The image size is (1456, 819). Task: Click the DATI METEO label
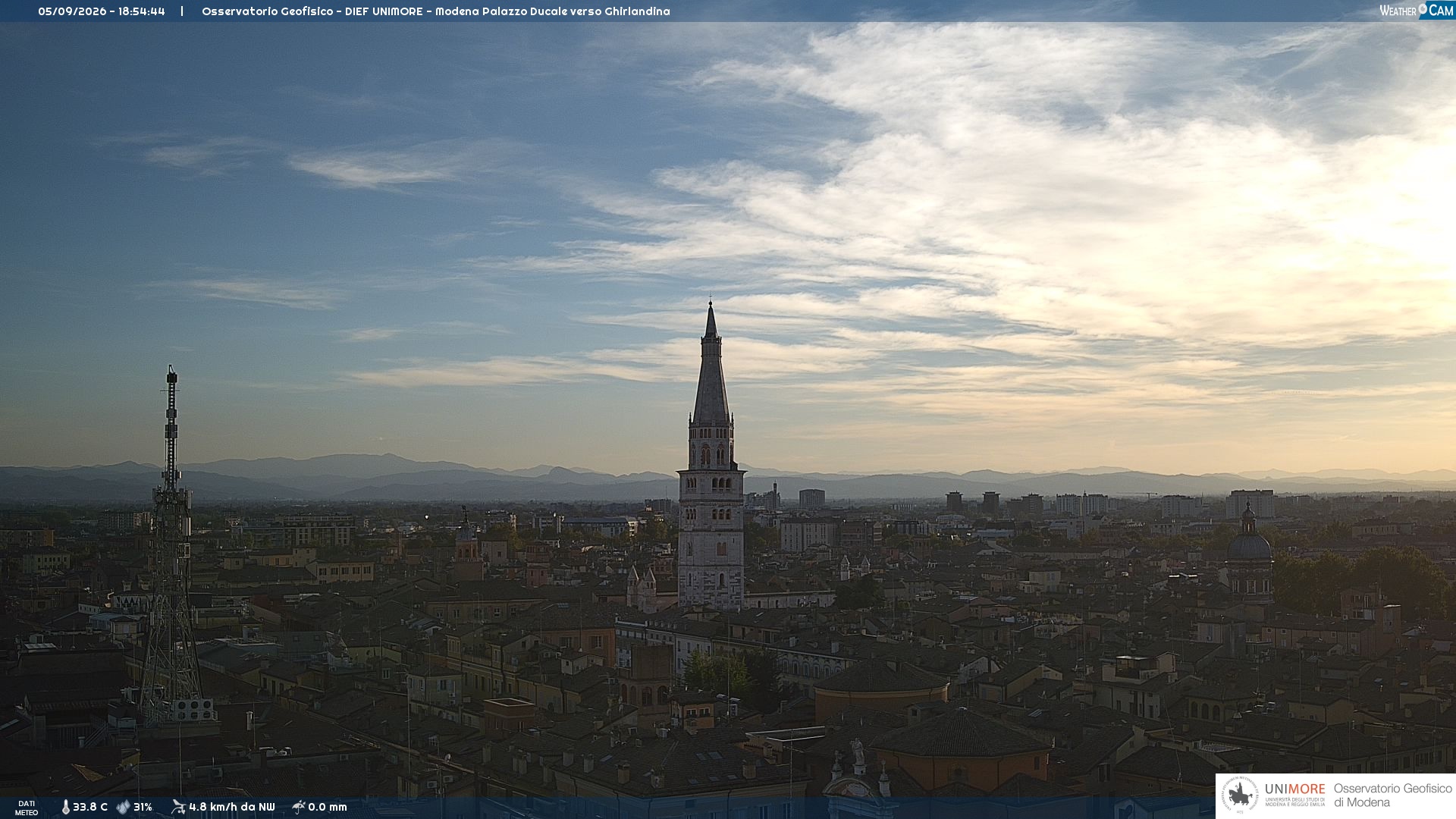pyautogui.click(x=27, y=808)
